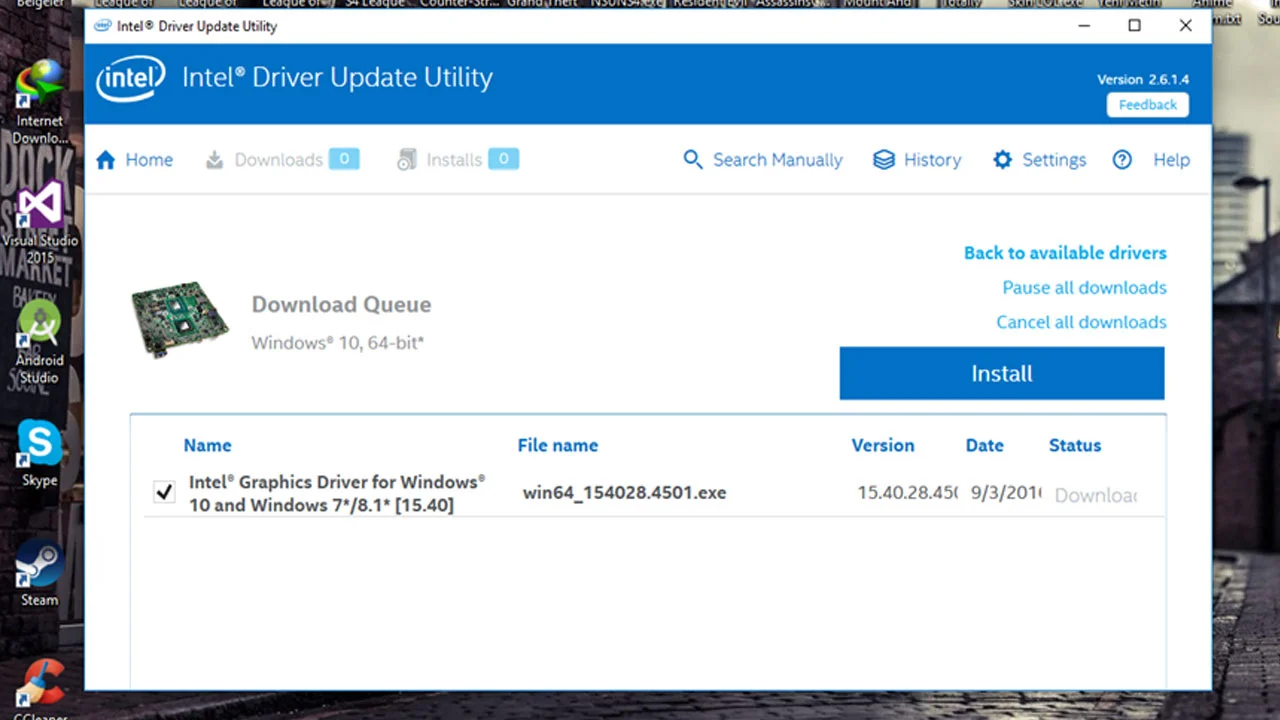The height and width of the screenshot is (720, 1280).
Task: Click the motherboard image beside Download Queue
Action: pos(180,322)
